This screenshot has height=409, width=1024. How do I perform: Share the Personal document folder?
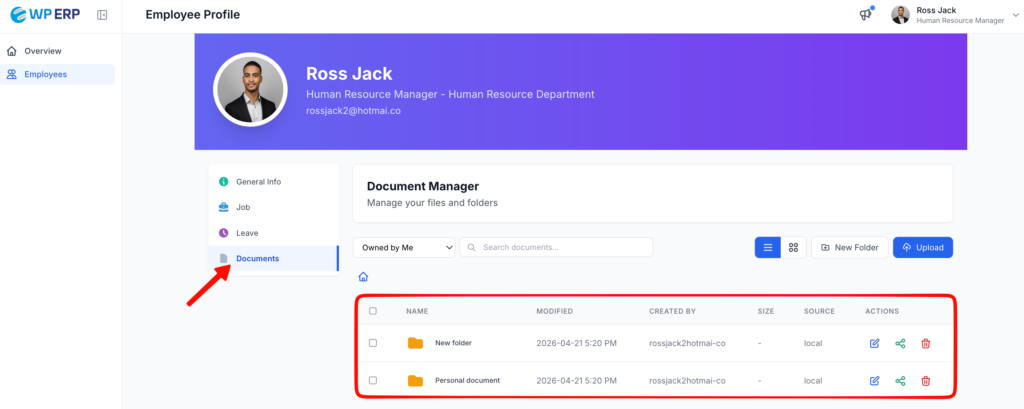tap(900, 380)
